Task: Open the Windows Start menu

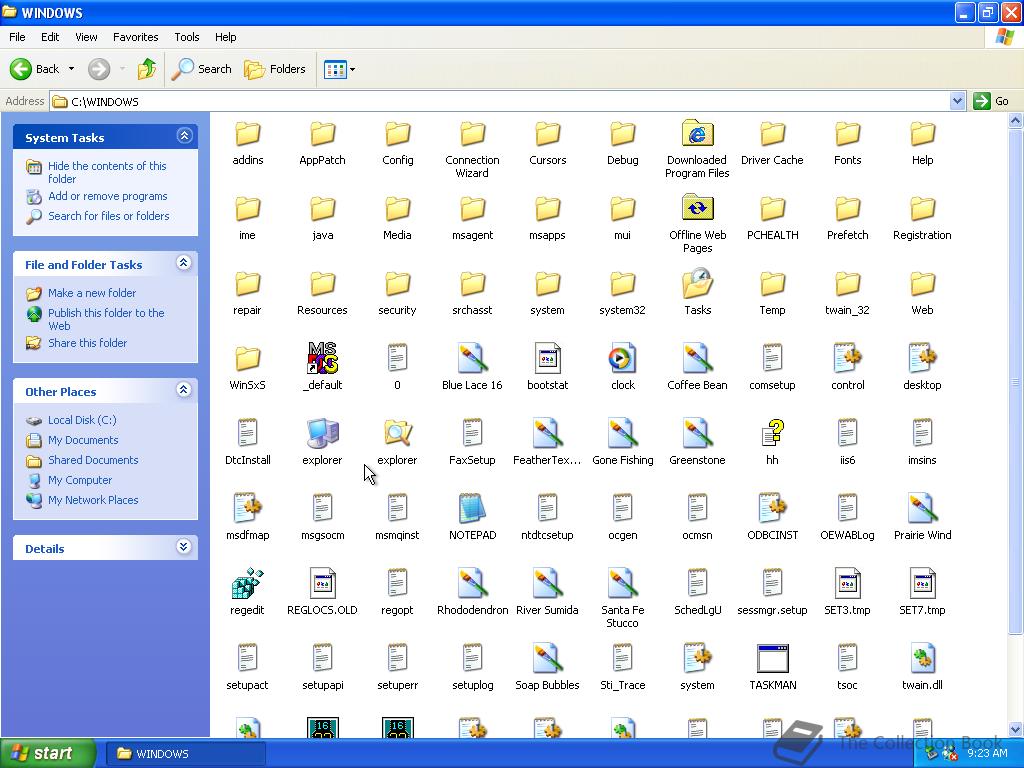Action: click(48, 753)
